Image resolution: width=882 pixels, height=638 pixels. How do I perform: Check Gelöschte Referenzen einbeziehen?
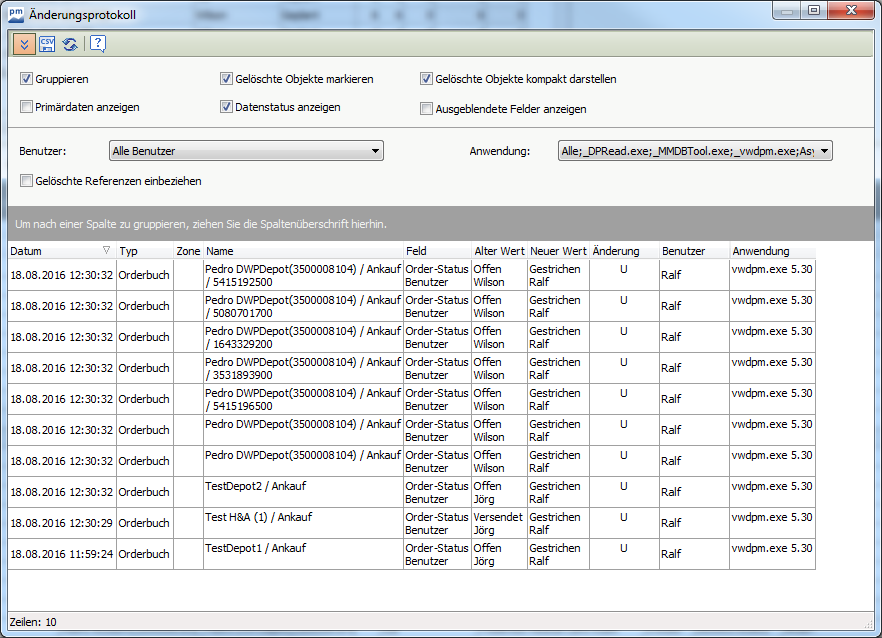point(27,181)
